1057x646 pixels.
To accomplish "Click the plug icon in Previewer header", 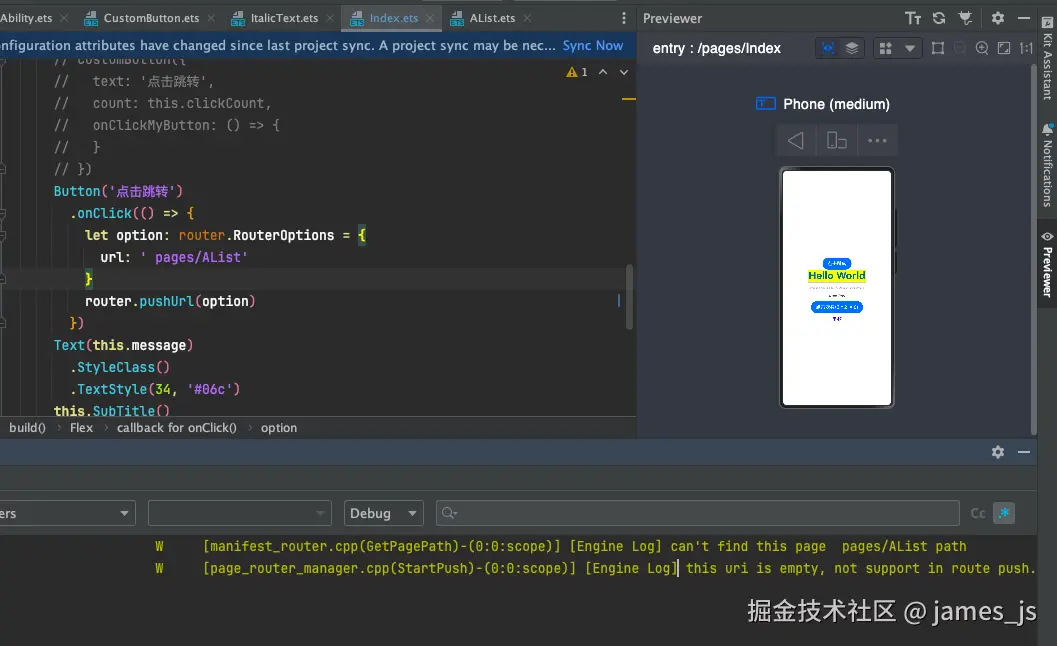I will tap(965, 18).
